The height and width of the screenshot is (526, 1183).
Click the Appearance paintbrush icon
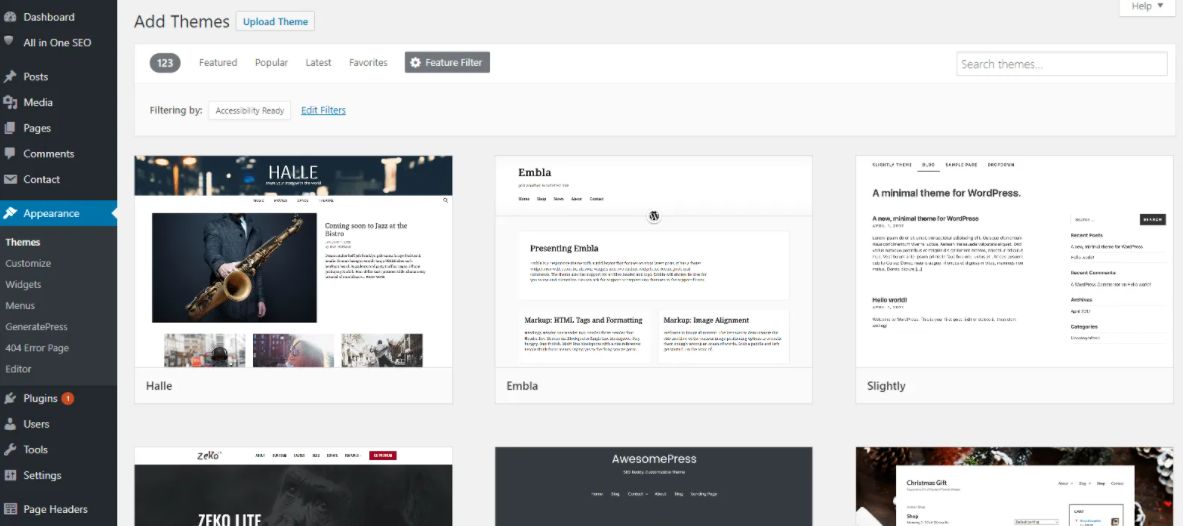click(x=10, y=214)
